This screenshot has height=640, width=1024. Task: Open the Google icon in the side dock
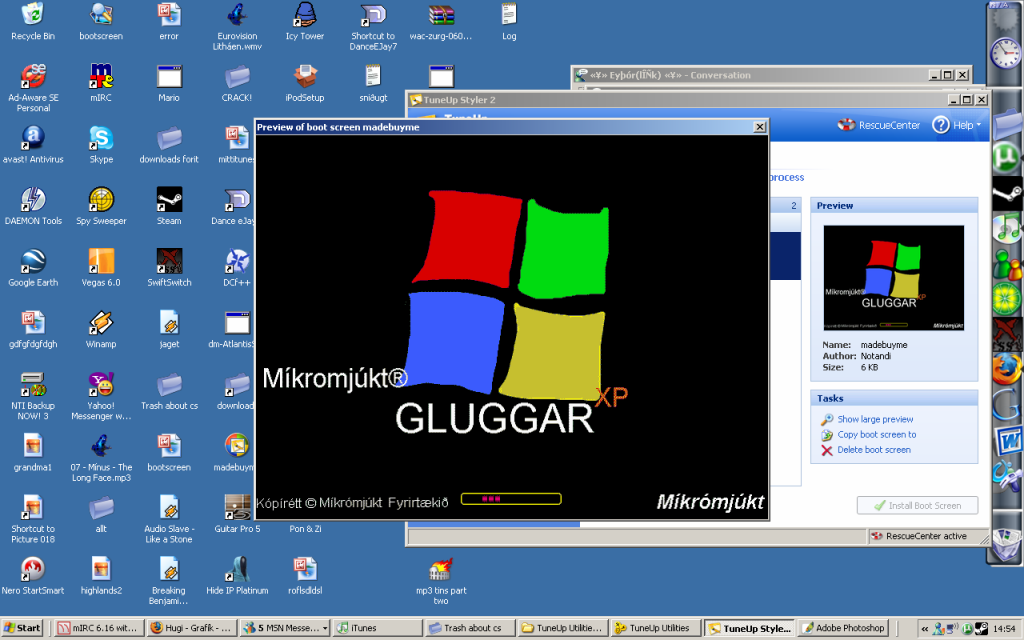(1006, 404)
